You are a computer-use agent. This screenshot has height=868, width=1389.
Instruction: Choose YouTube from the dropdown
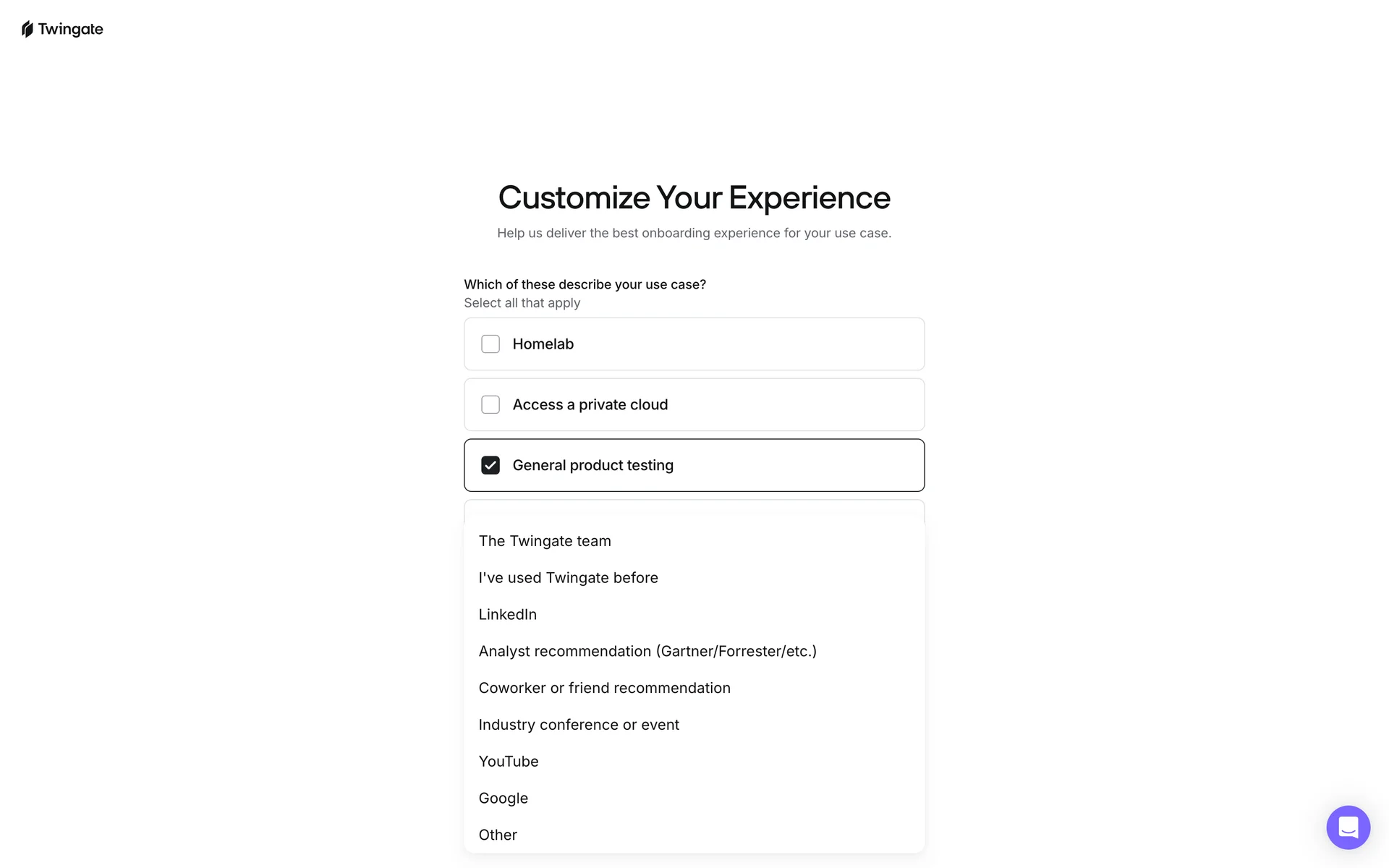tap(509, 762)
